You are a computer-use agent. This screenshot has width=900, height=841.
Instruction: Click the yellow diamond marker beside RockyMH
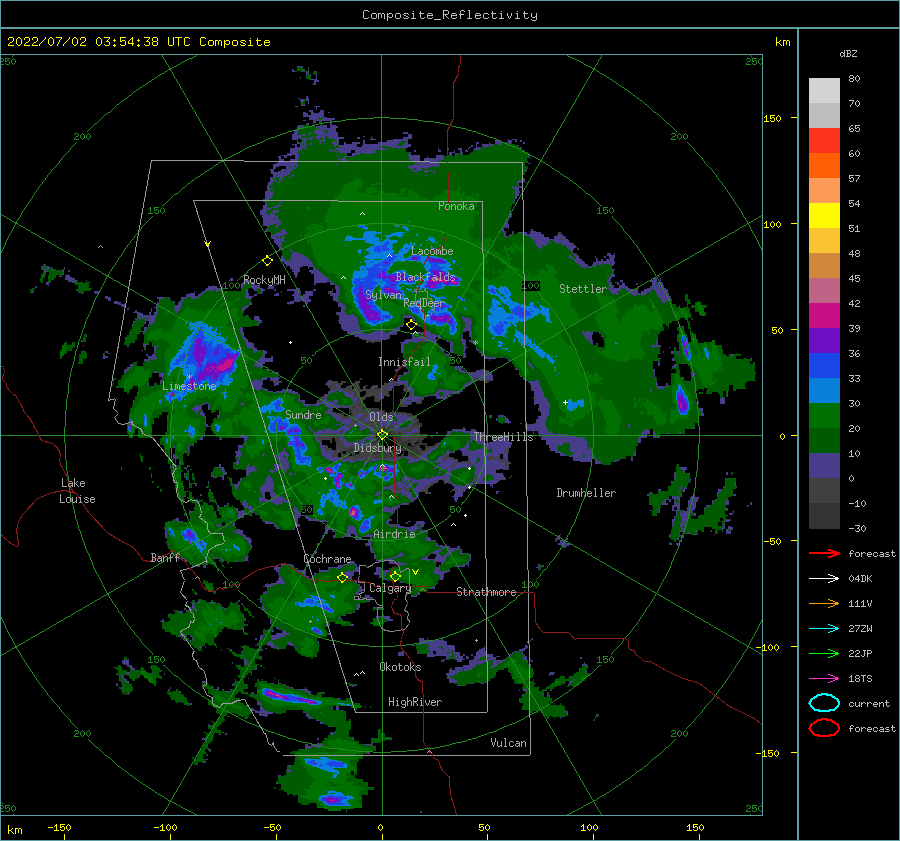pos(267,261)
